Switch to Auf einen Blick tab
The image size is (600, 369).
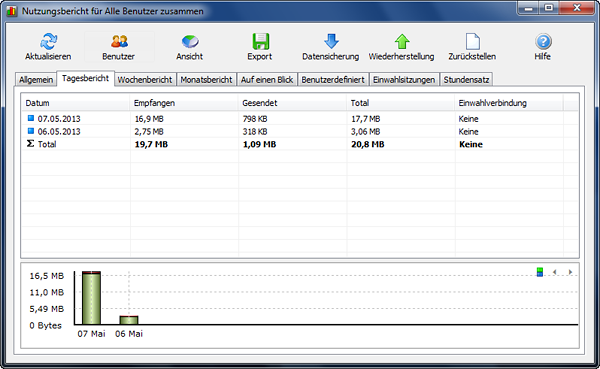click(x=267, y=80)
